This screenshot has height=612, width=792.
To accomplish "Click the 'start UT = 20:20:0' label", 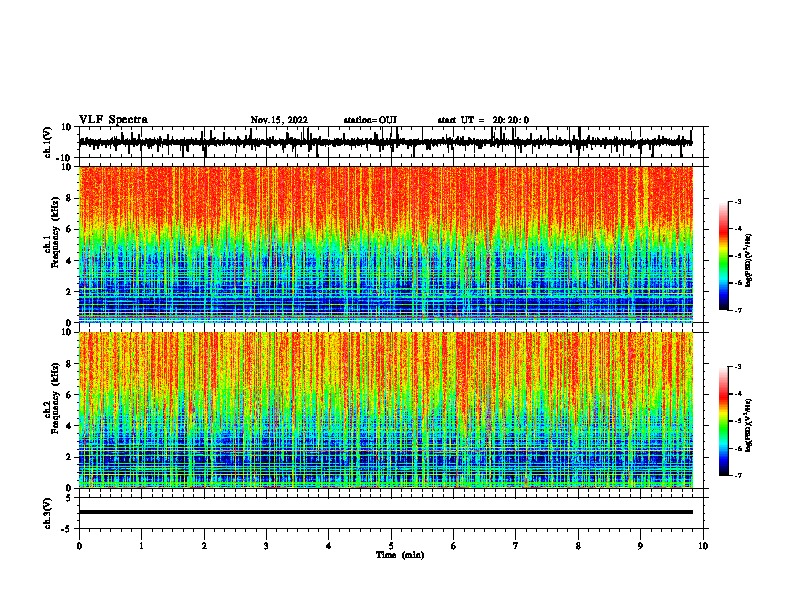I will pyautogui.click(x=483, y=120).
